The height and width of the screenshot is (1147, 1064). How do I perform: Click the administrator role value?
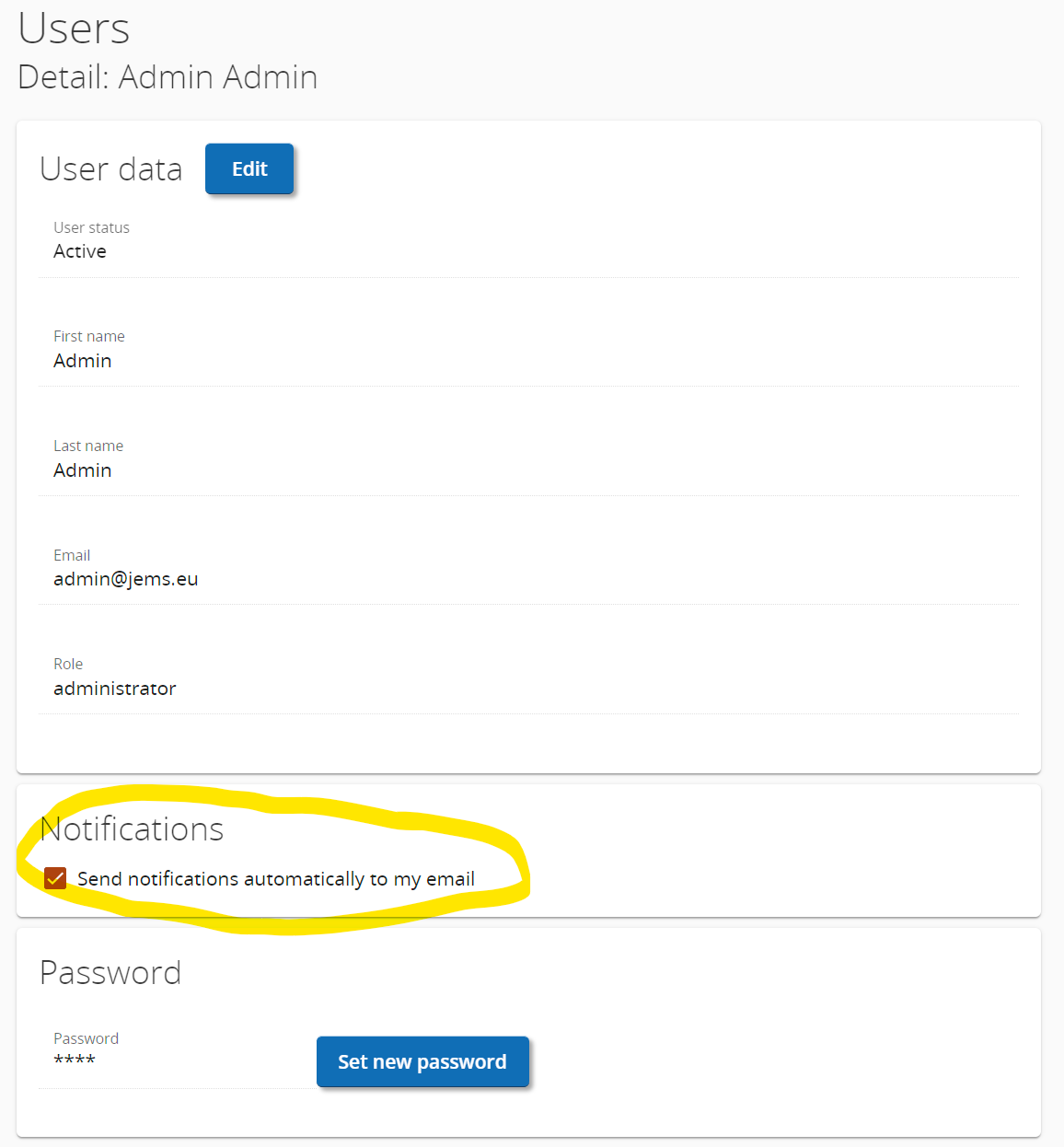[x=114, y=689]
